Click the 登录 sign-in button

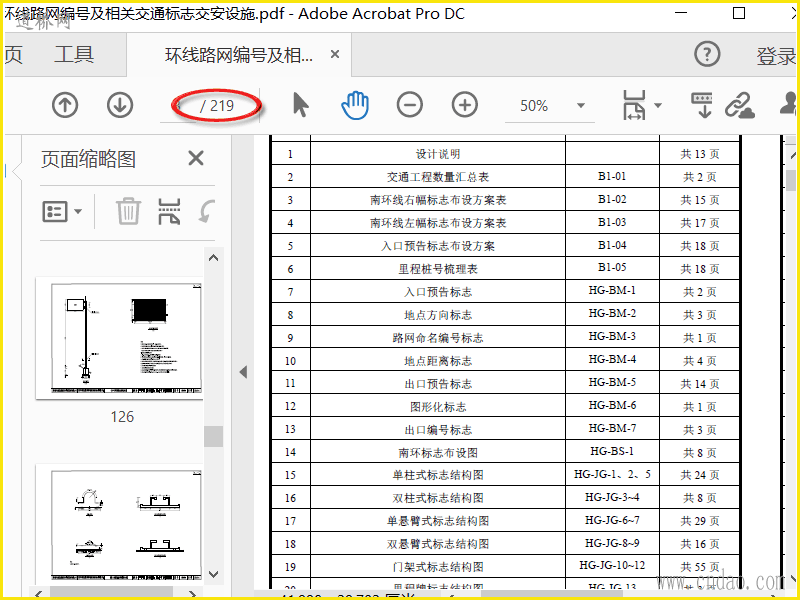pyautogui.click(x=777, y=56)
